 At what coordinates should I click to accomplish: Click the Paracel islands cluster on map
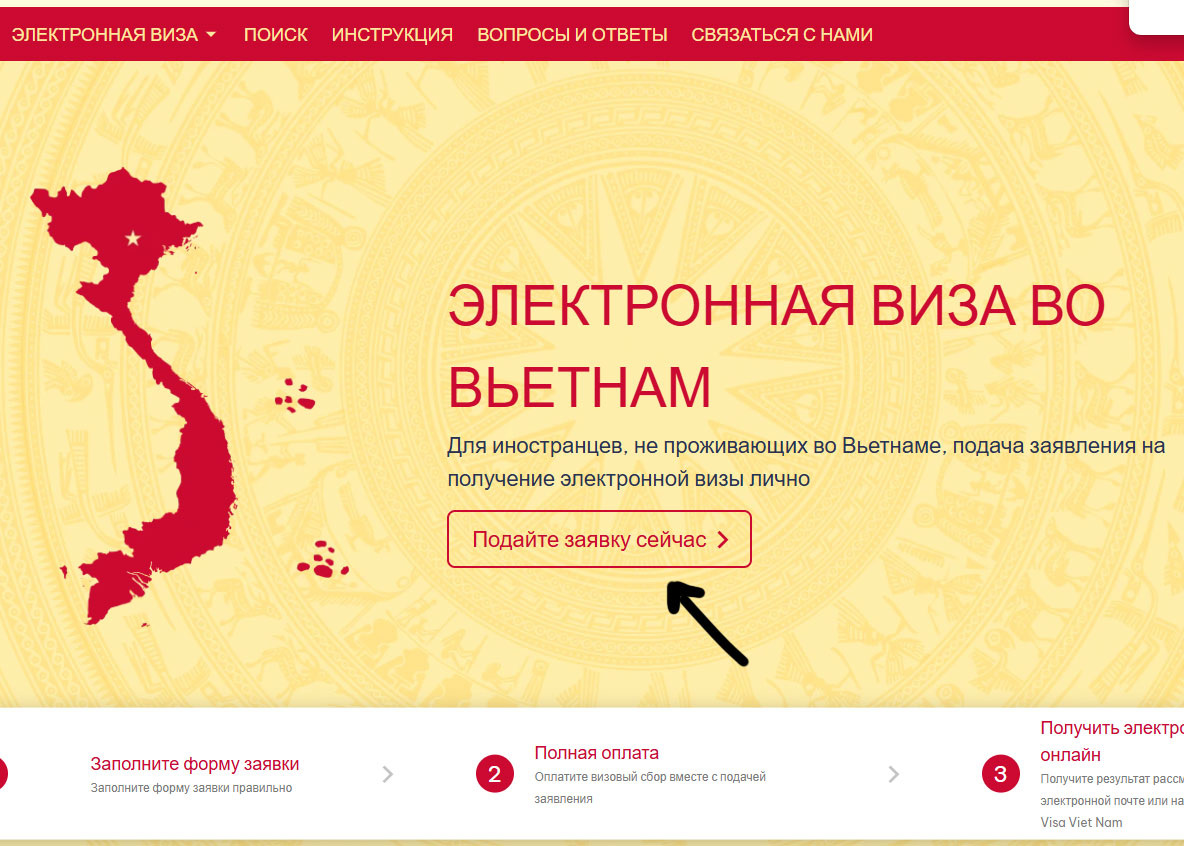(294, 396)
